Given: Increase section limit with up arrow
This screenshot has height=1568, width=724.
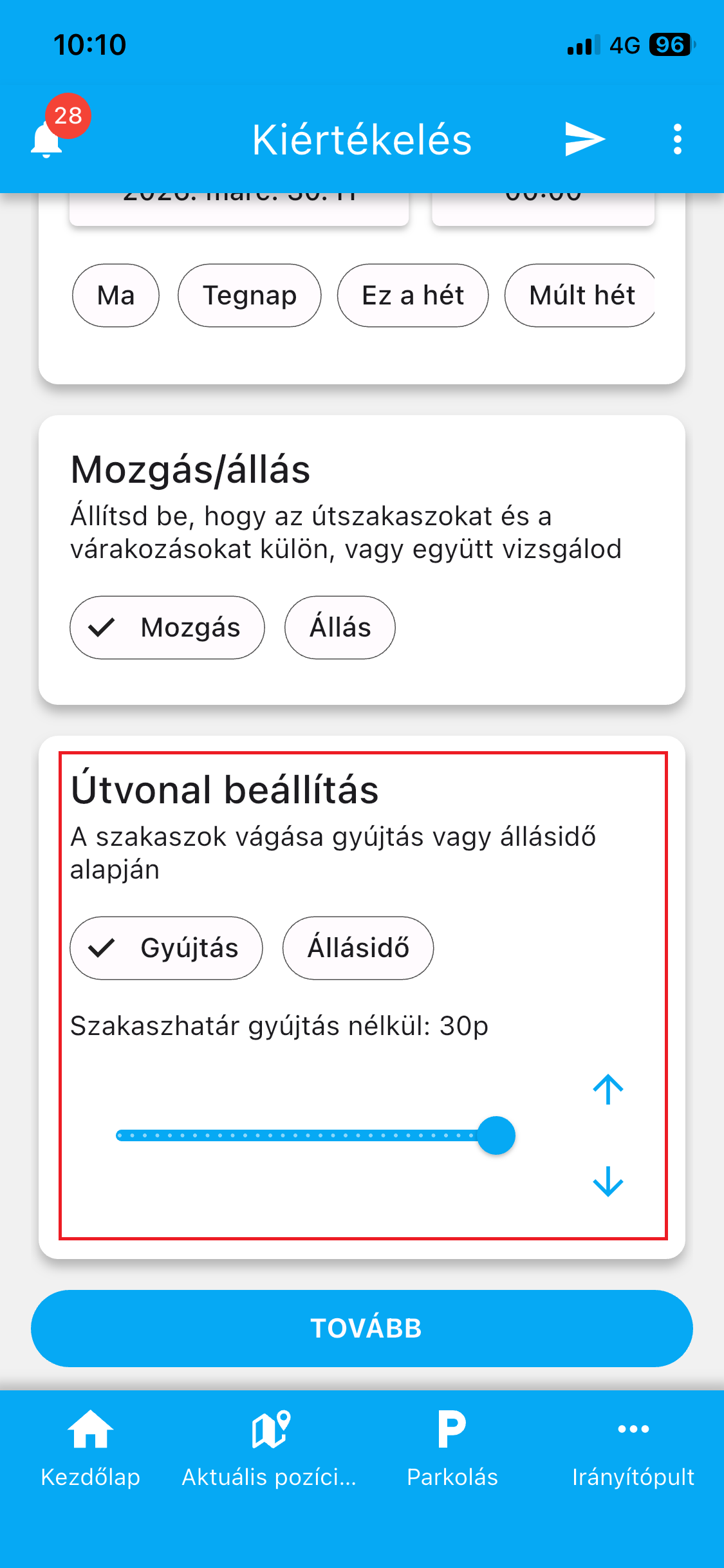Looking at the screenshot, I should pos(608,1089).
